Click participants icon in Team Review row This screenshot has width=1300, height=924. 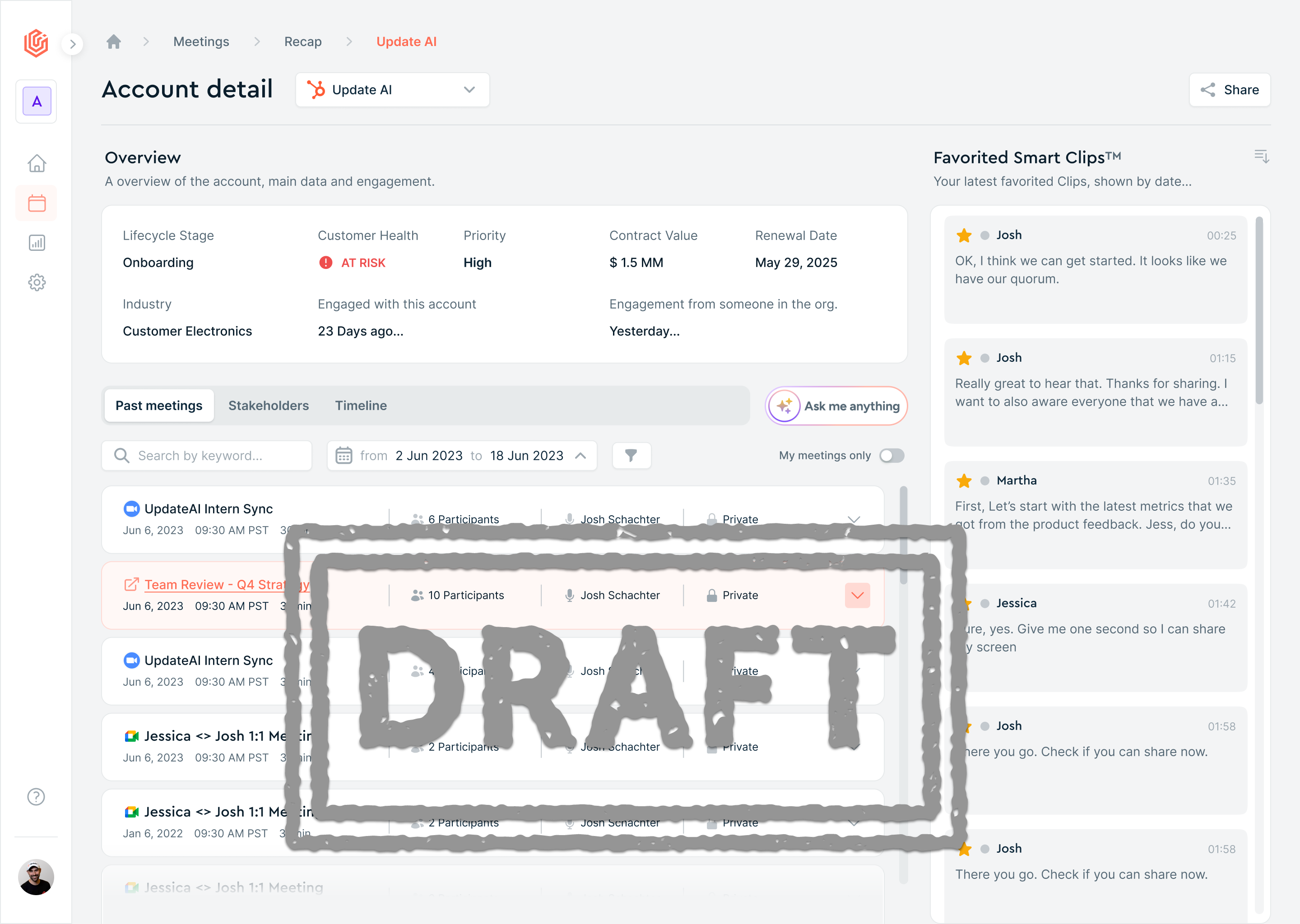click(x=417, y=595)
